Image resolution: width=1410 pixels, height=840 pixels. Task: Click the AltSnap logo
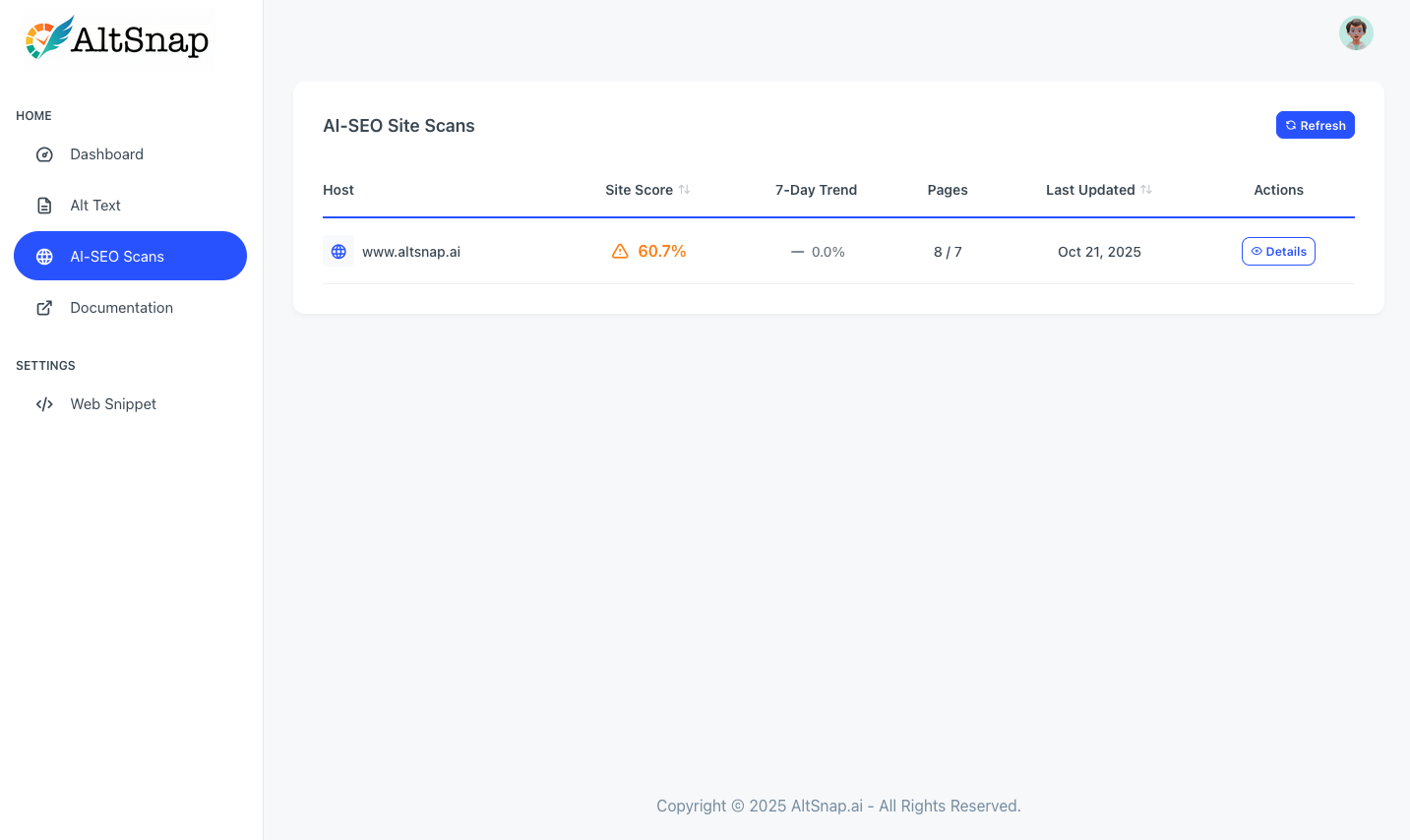point(117,38)
